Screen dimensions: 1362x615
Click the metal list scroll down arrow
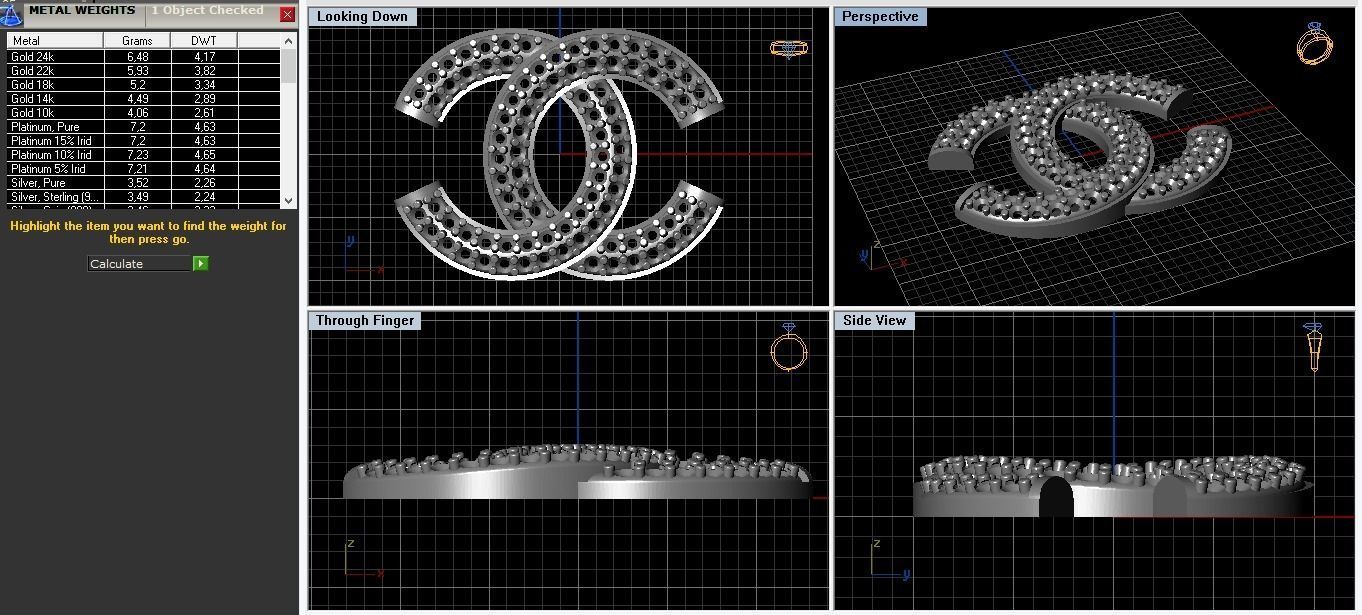click(x=289, y=200)
